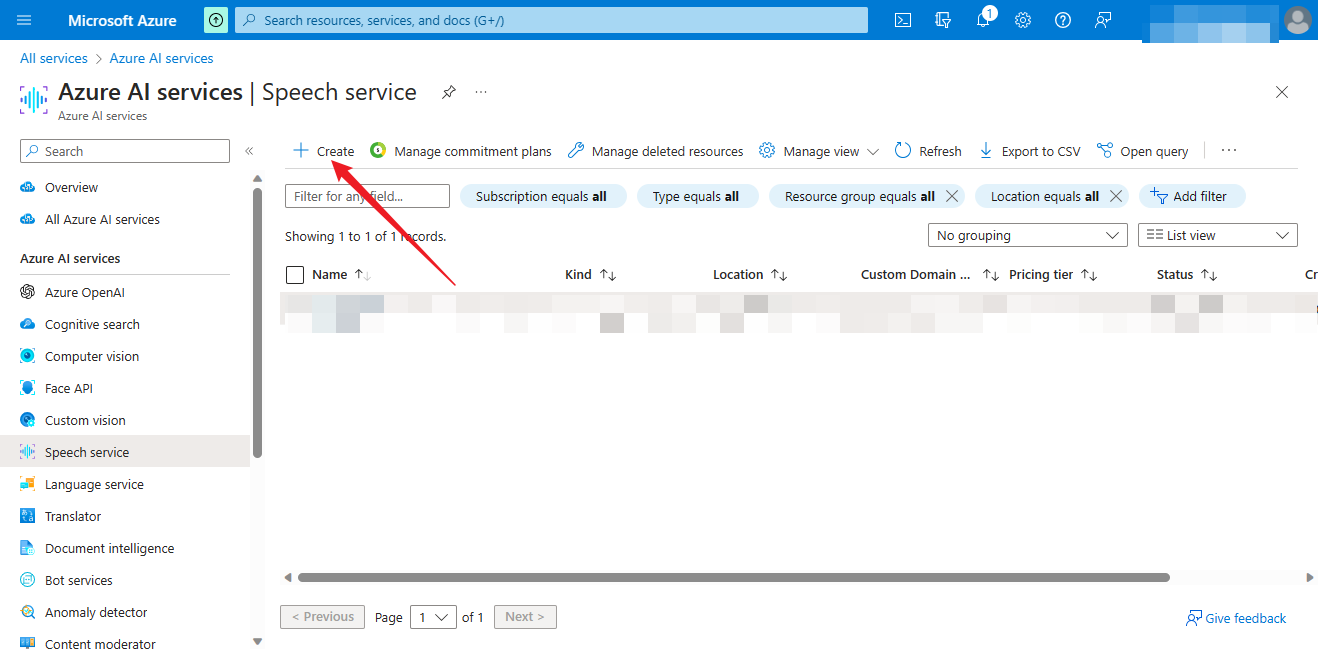Expand the Manage view dropdown
The width and height of the screenshot is (1318, 649).
(819, 151)
